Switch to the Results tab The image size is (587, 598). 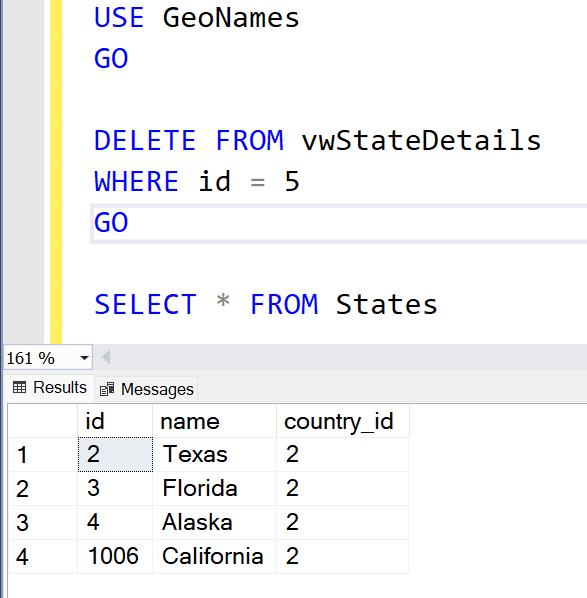click(50, 388)
